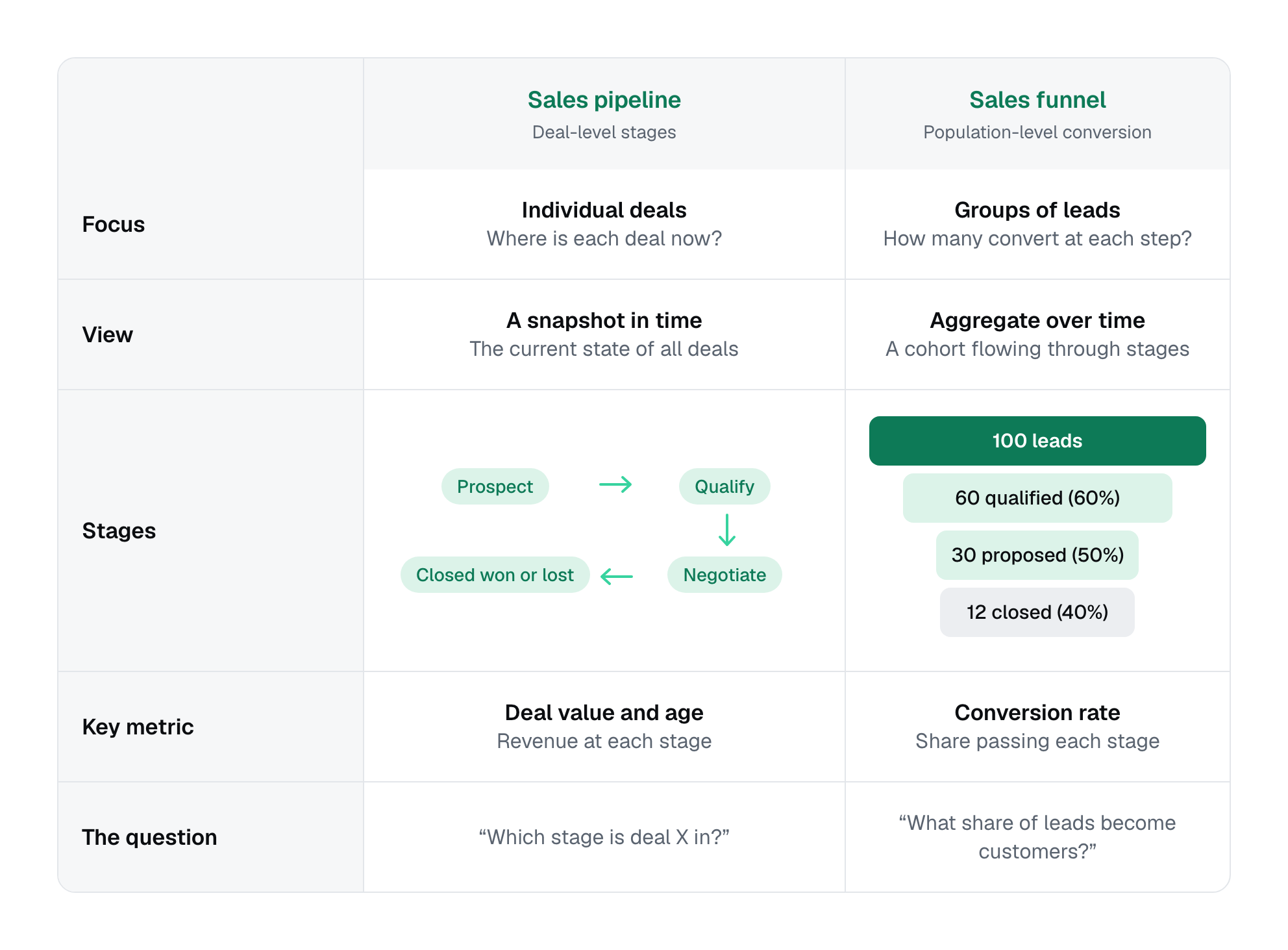Click 'Share passing each stage' text

1037,742
